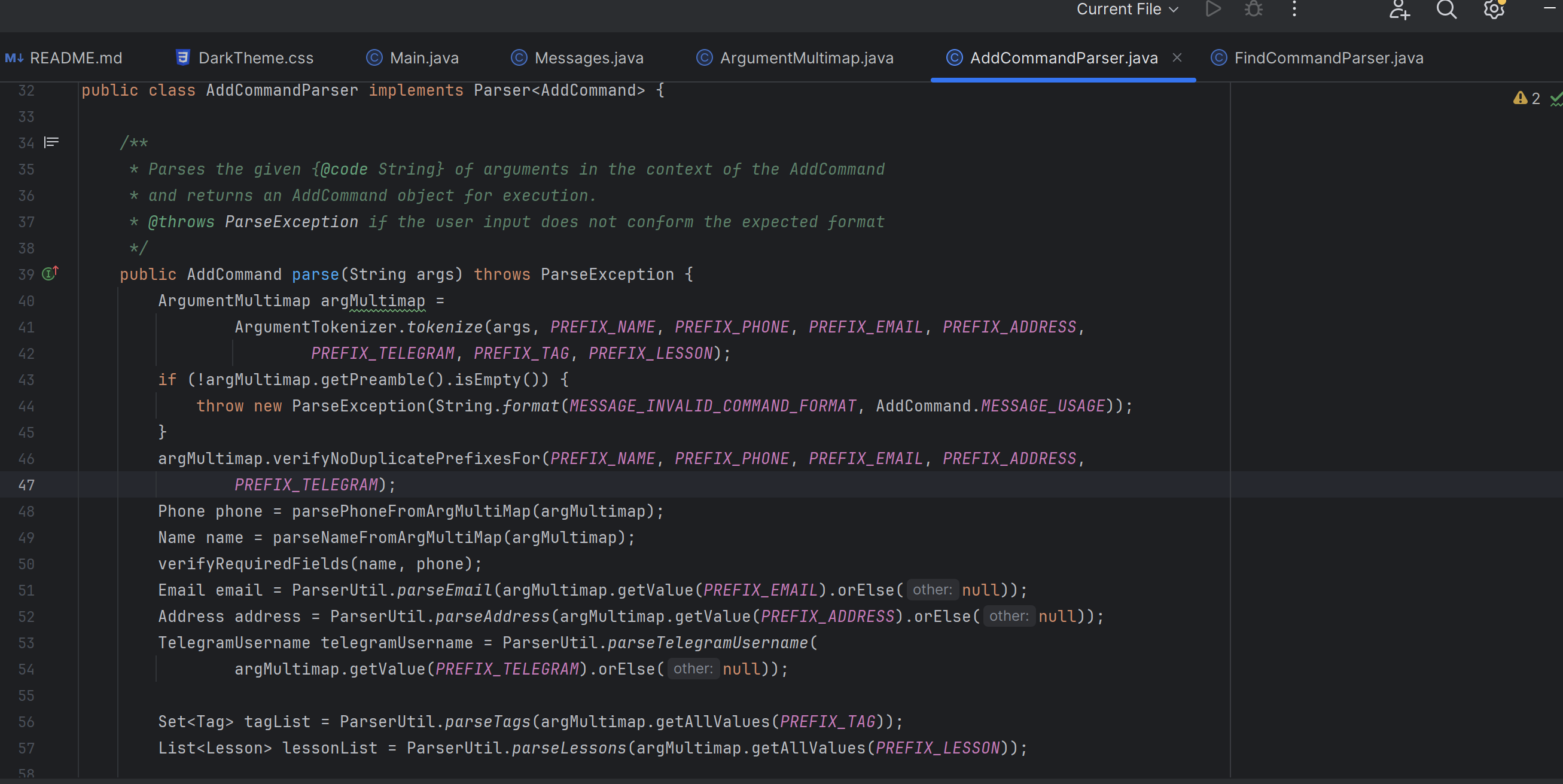Click the {@code String} Javadoc tag on line 35

377,169
